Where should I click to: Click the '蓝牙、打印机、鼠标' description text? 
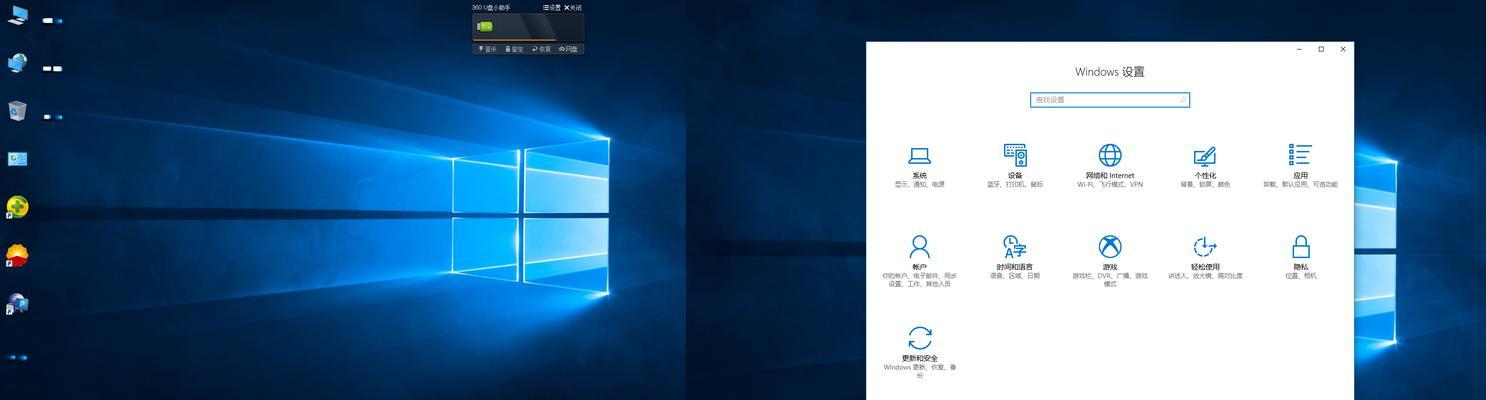click(1015, 185)
